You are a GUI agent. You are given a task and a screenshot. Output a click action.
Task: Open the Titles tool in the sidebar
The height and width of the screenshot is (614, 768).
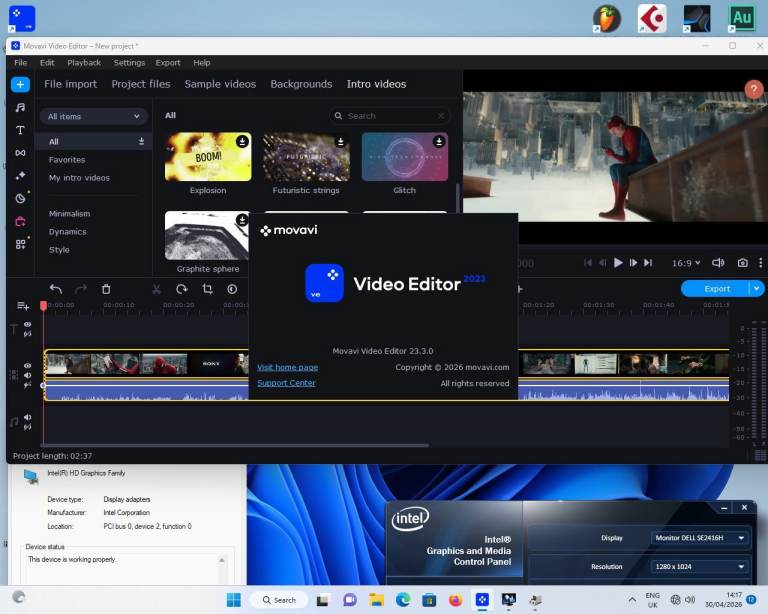20,130
